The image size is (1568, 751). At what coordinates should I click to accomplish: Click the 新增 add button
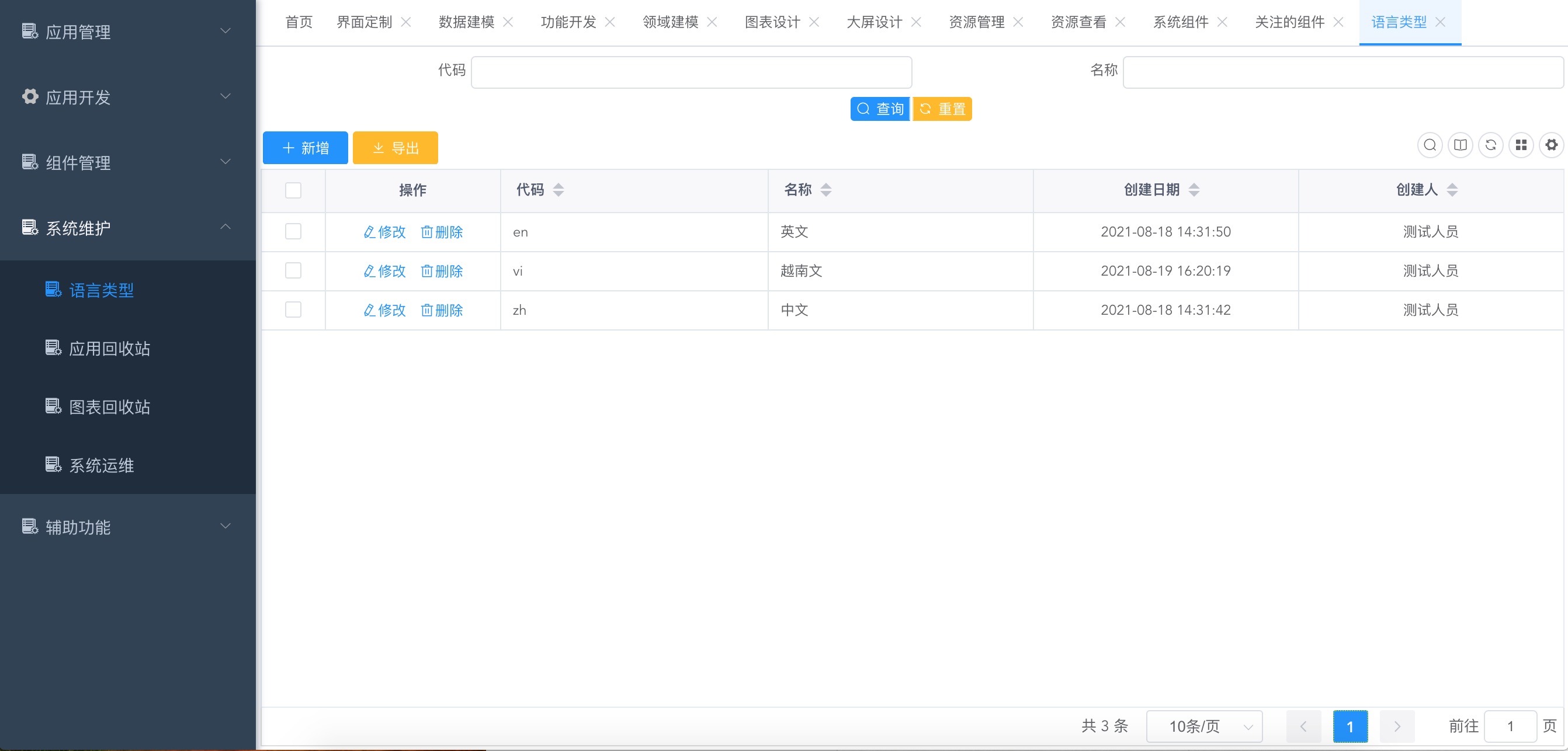pyautogui.click(x=306, y=148)
